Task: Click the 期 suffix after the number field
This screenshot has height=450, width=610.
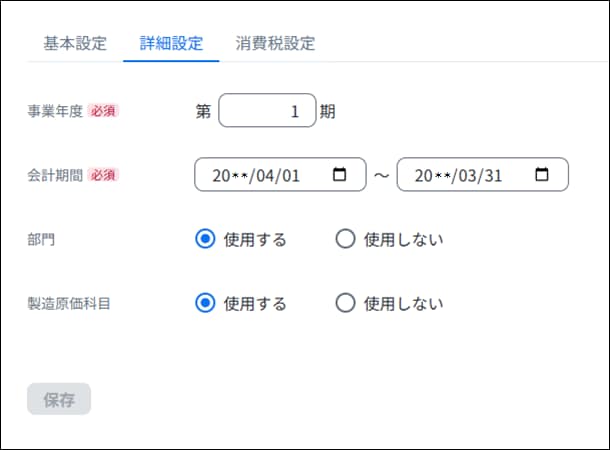Action: (327, 111)
